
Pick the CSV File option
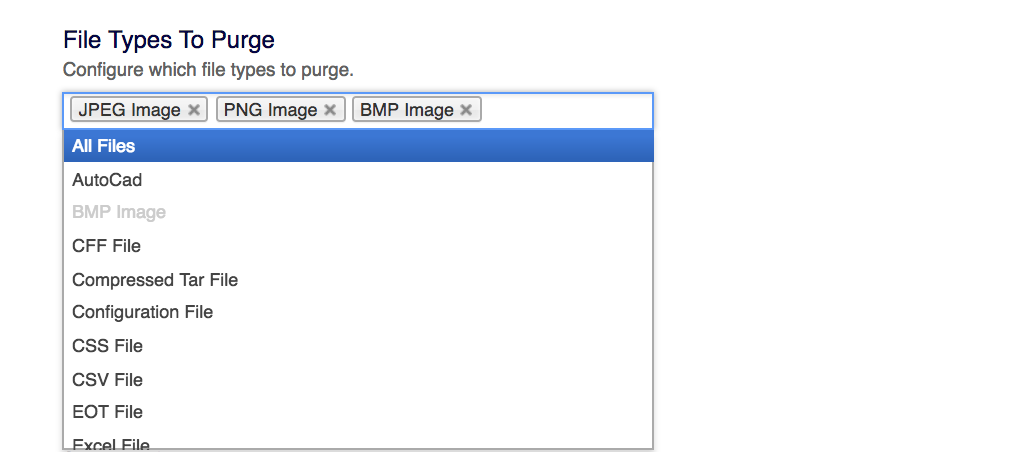pyautogui.click(x=107, y=380)
